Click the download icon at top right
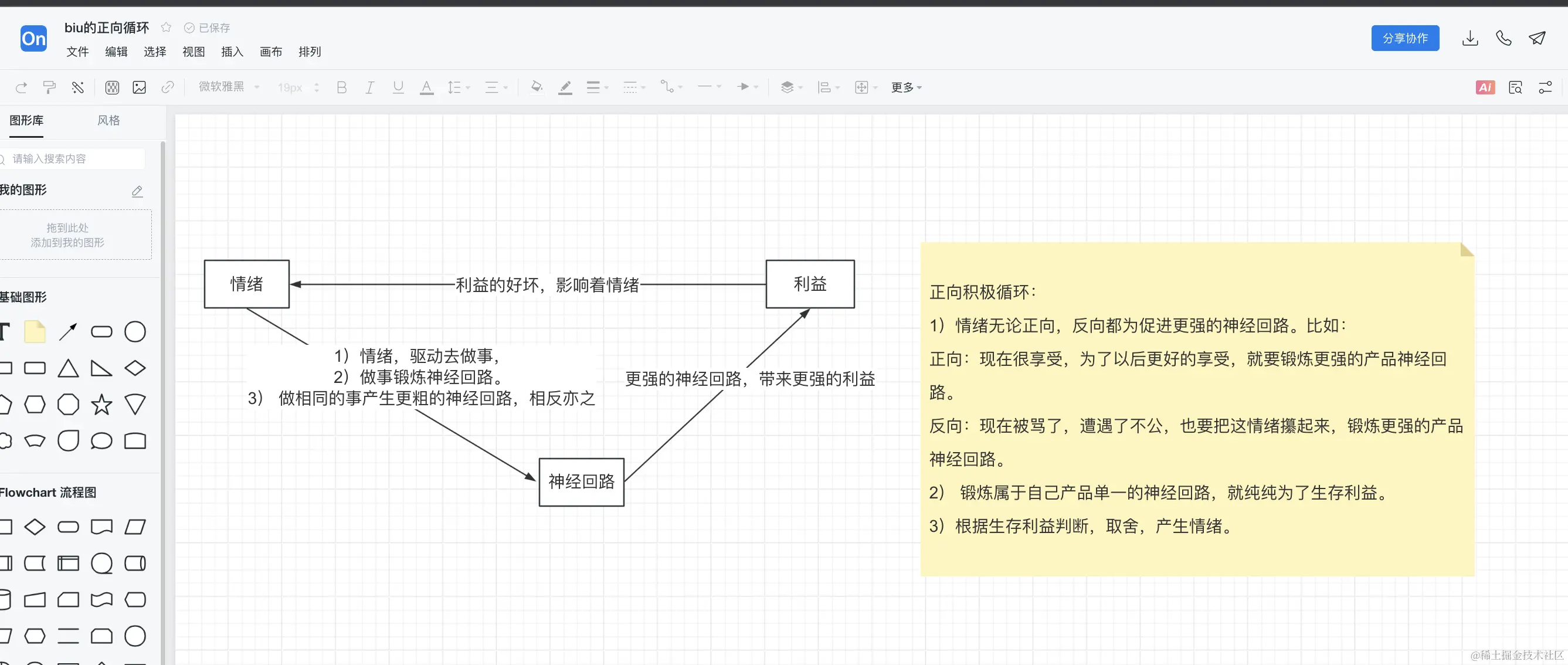1568x665 pixels. tap(1470, 38)
